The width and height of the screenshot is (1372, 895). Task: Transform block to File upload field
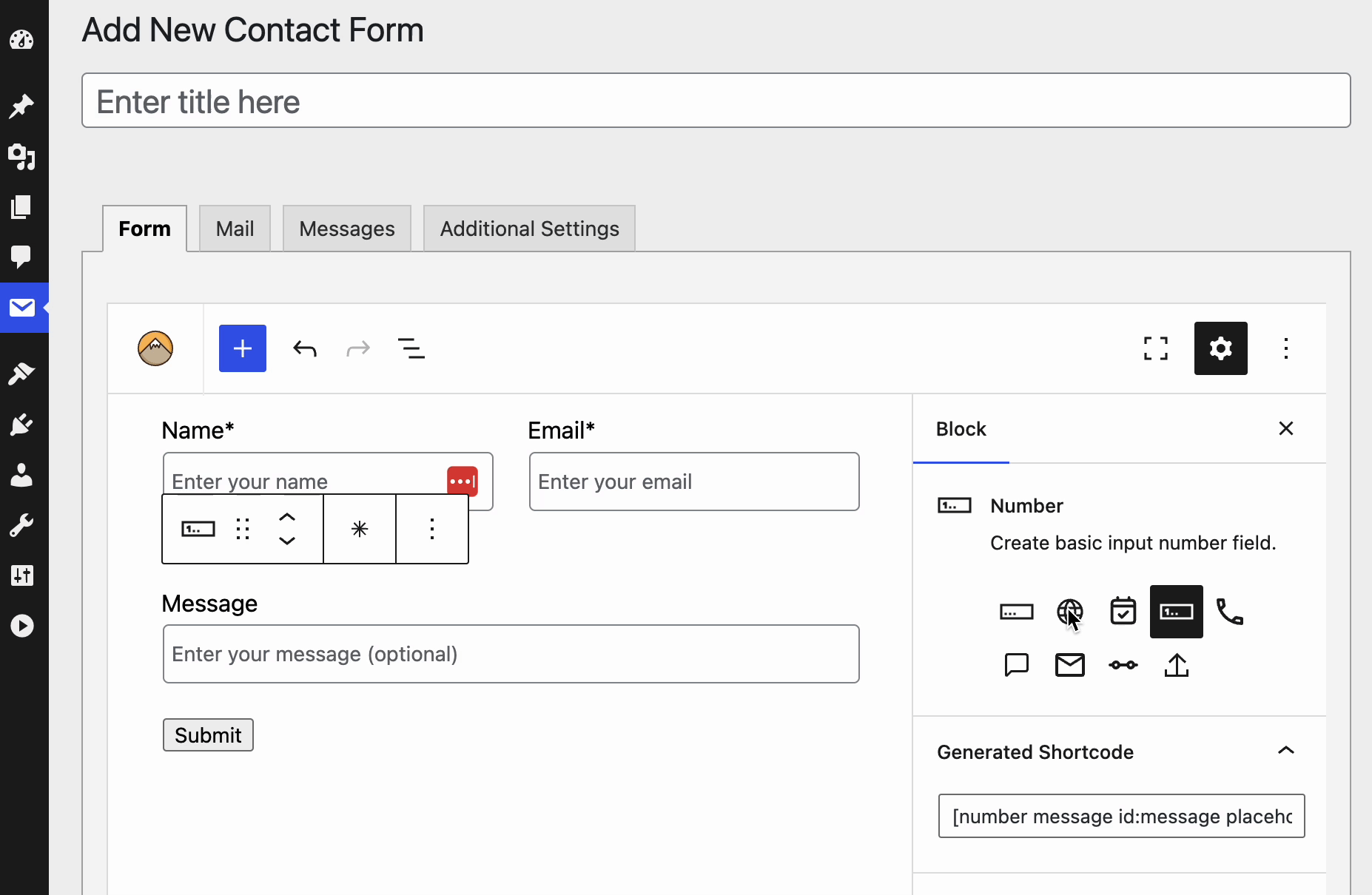[1176, 665]
